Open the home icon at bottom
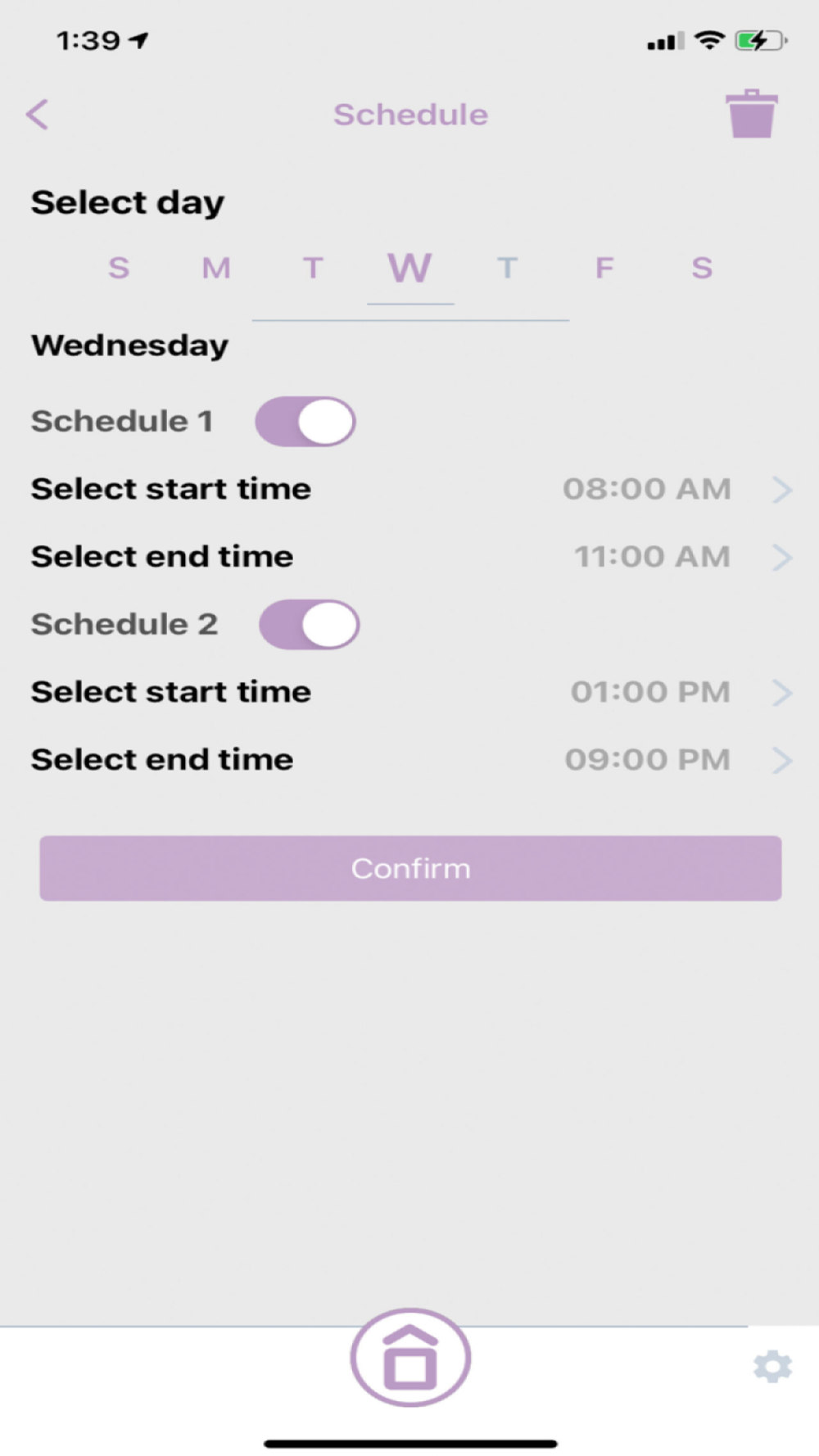 [410, 1358]
